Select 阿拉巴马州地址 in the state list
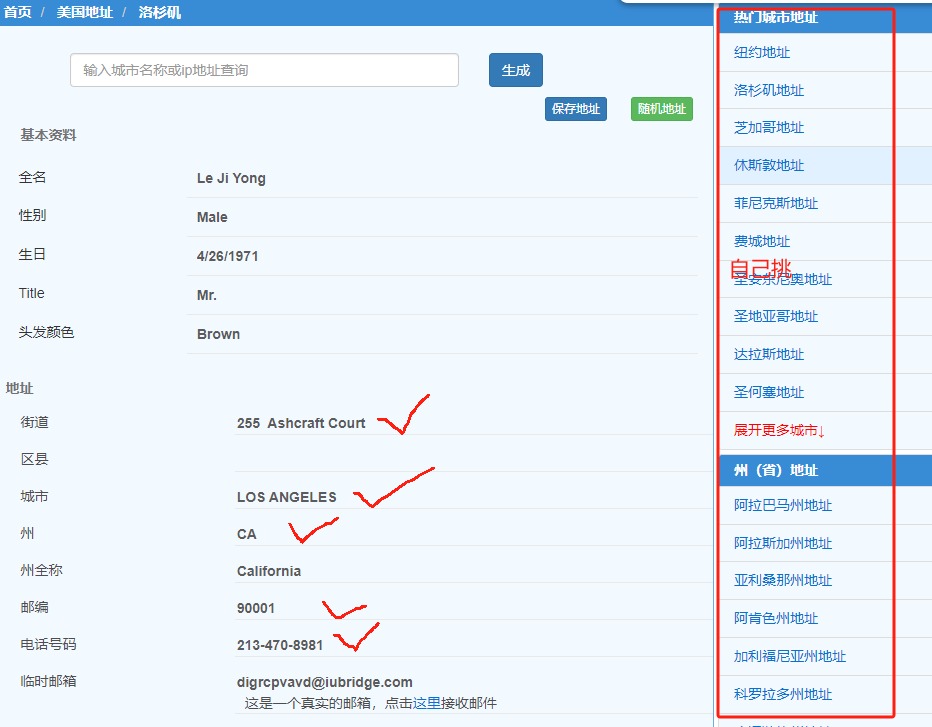932x727 pixels. click(783, 506)
